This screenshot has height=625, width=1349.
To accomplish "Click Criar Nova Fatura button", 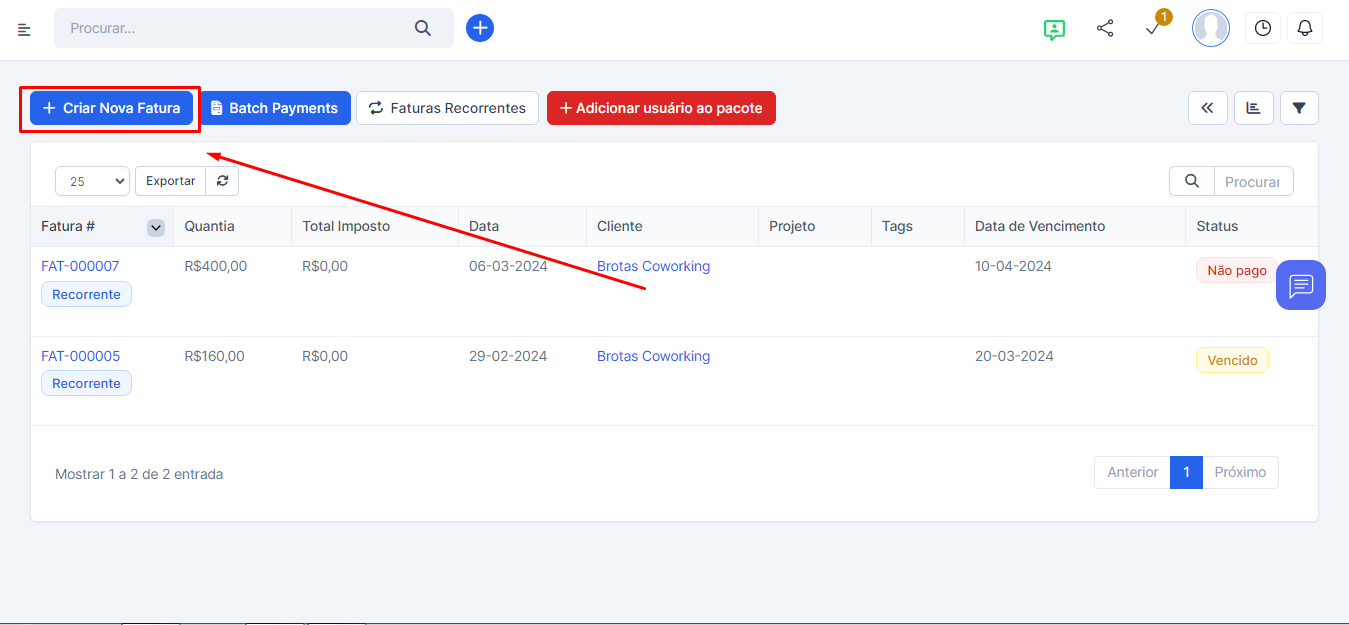I will click(111, 108).
